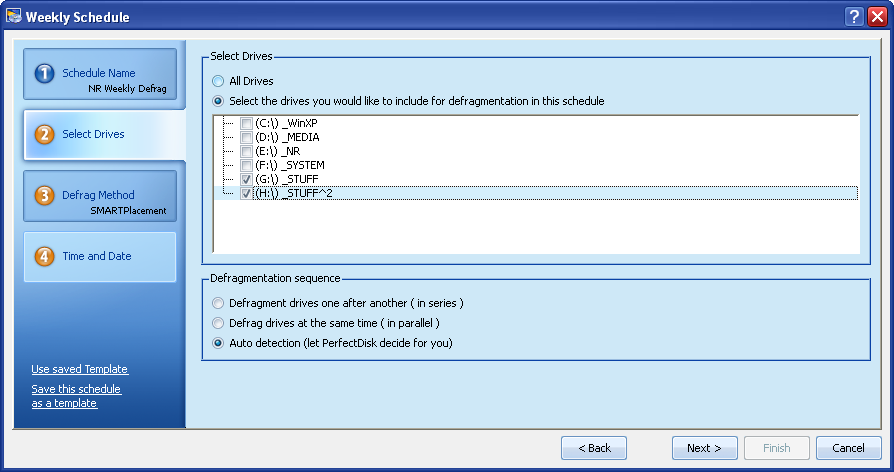
Task: Select Auto detection sequence option
Action: click(218, 343)
